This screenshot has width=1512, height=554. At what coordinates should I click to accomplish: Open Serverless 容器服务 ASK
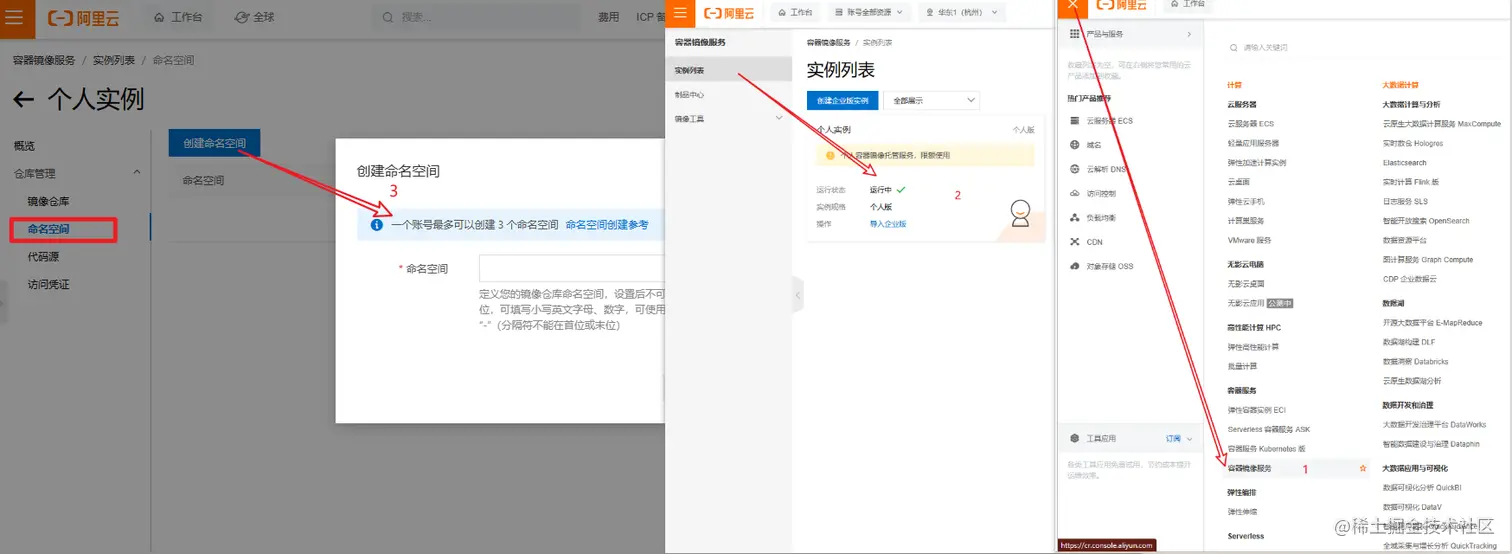[x=1269, y=429]
